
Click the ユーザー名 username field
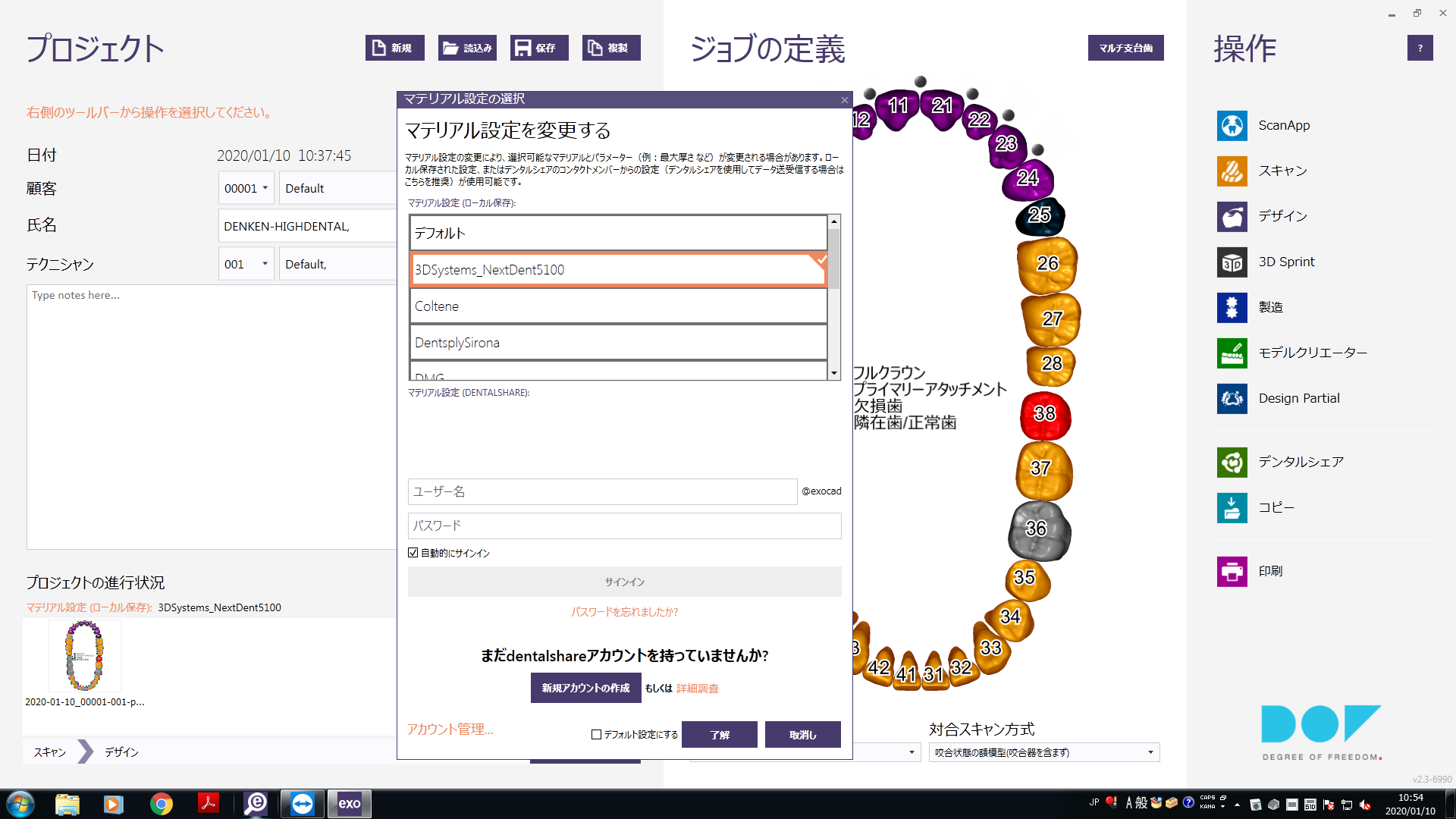point(602,491)
